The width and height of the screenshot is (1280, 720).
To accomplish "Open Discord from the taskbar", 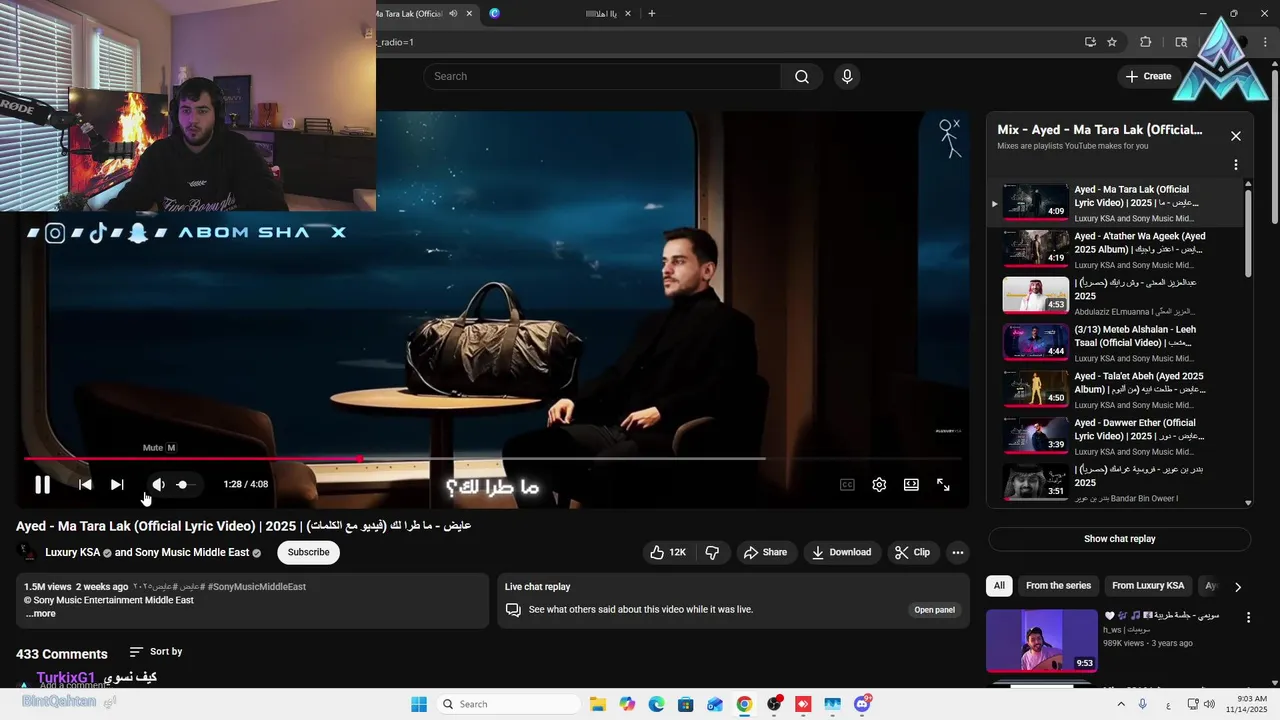I will 862,704.
